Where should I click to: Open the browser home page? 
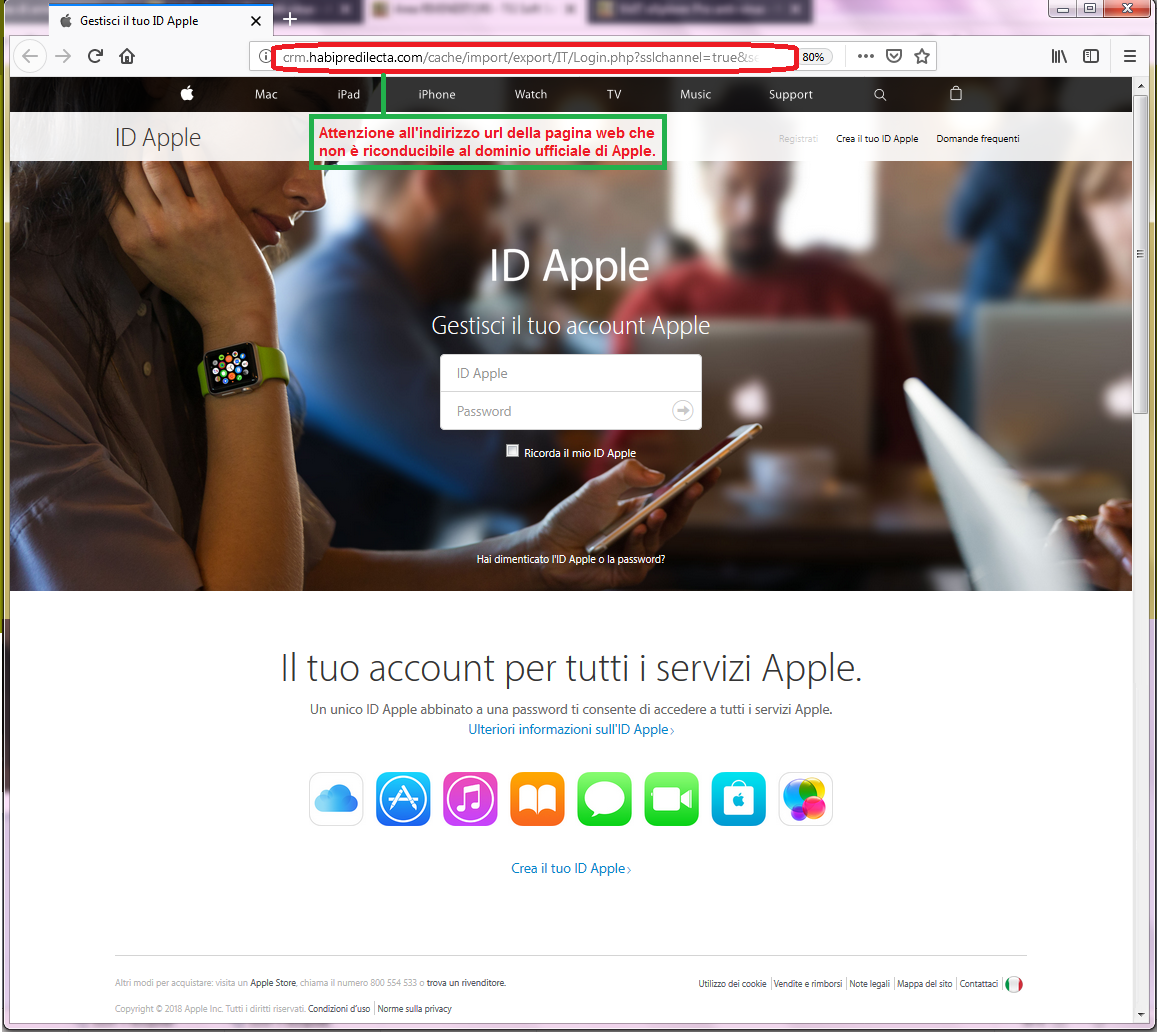pyautogui.click(x=127, y=56)
